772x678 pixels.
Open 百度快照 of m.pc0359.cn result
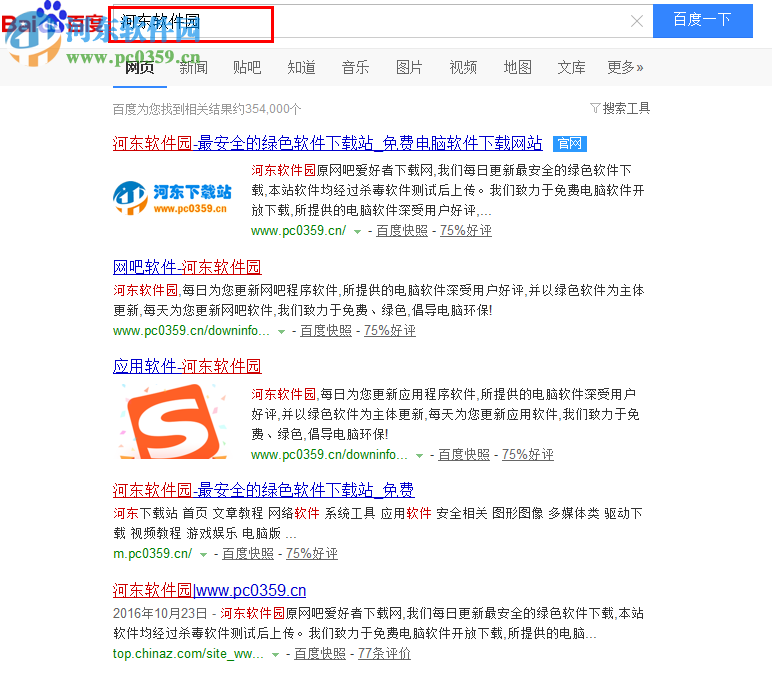pos(248,553)
